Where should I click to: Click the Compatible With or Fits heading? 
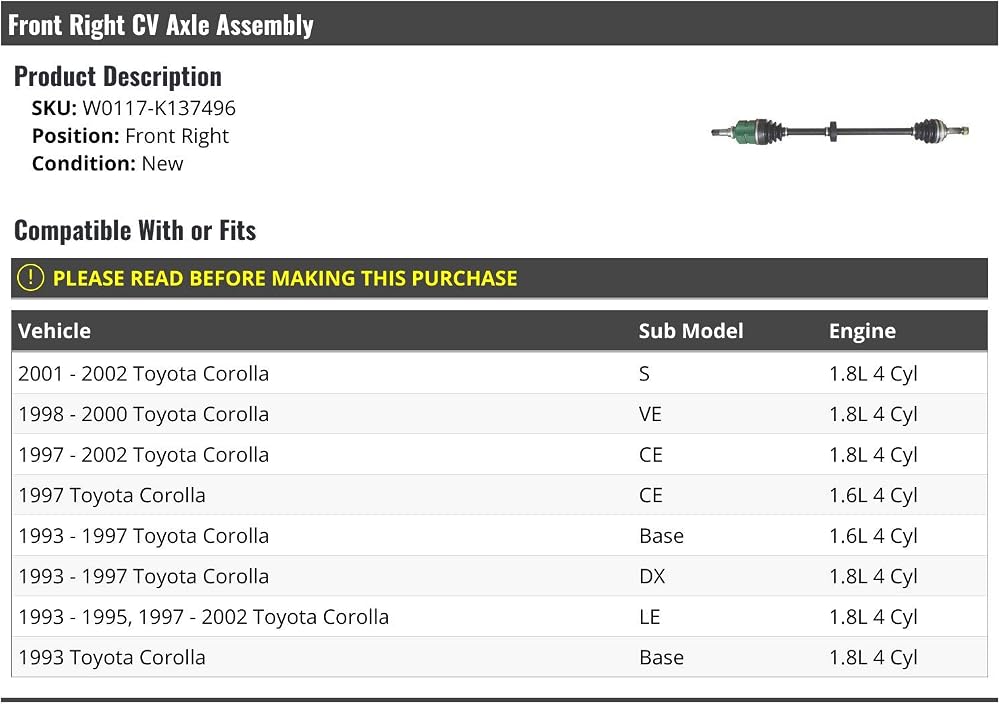[135, 230]
